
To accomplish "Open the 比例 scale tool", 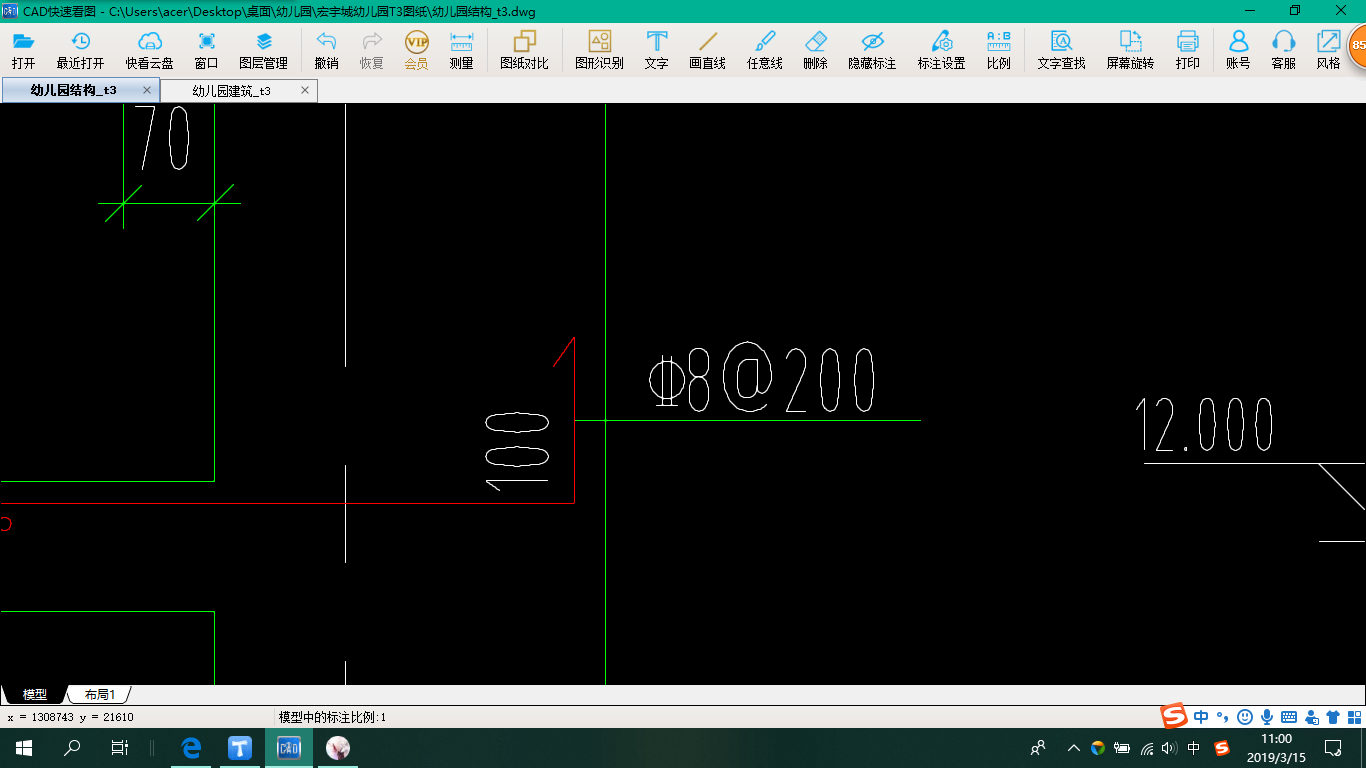I will pos(999,50).
